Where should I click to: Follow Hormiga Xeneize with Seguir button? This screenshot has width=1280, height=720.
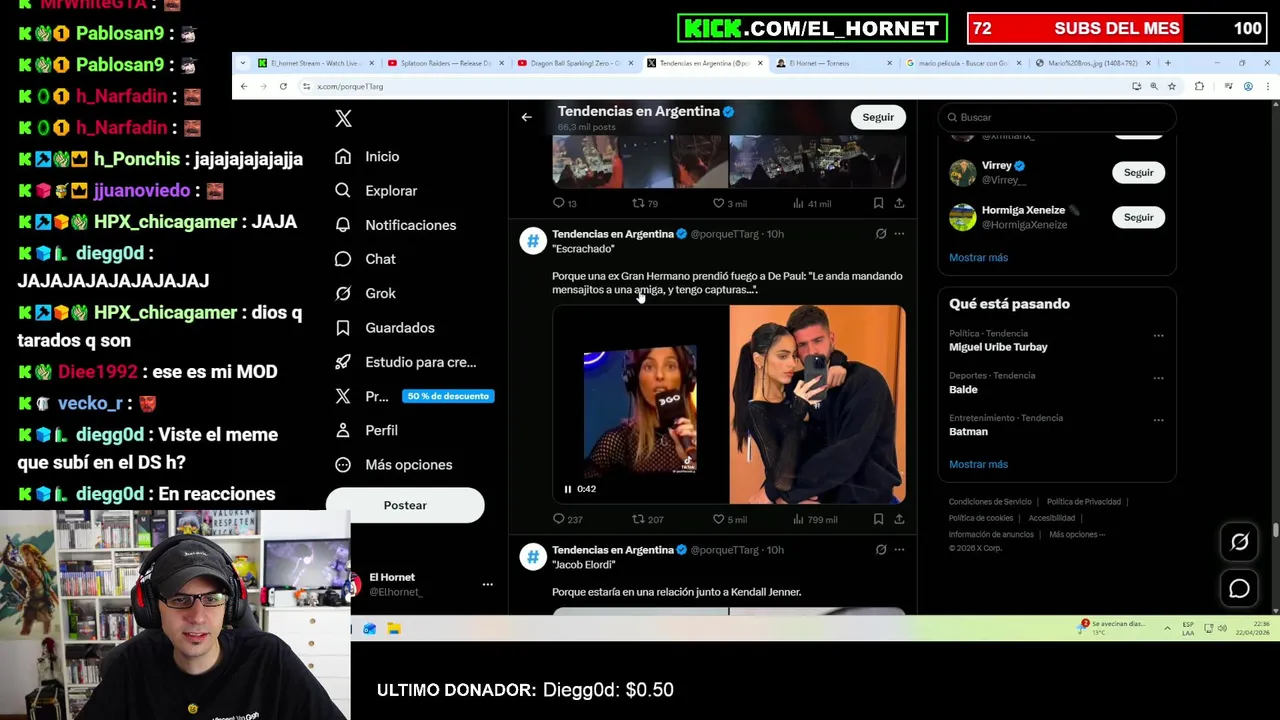tap(1138, 217)
